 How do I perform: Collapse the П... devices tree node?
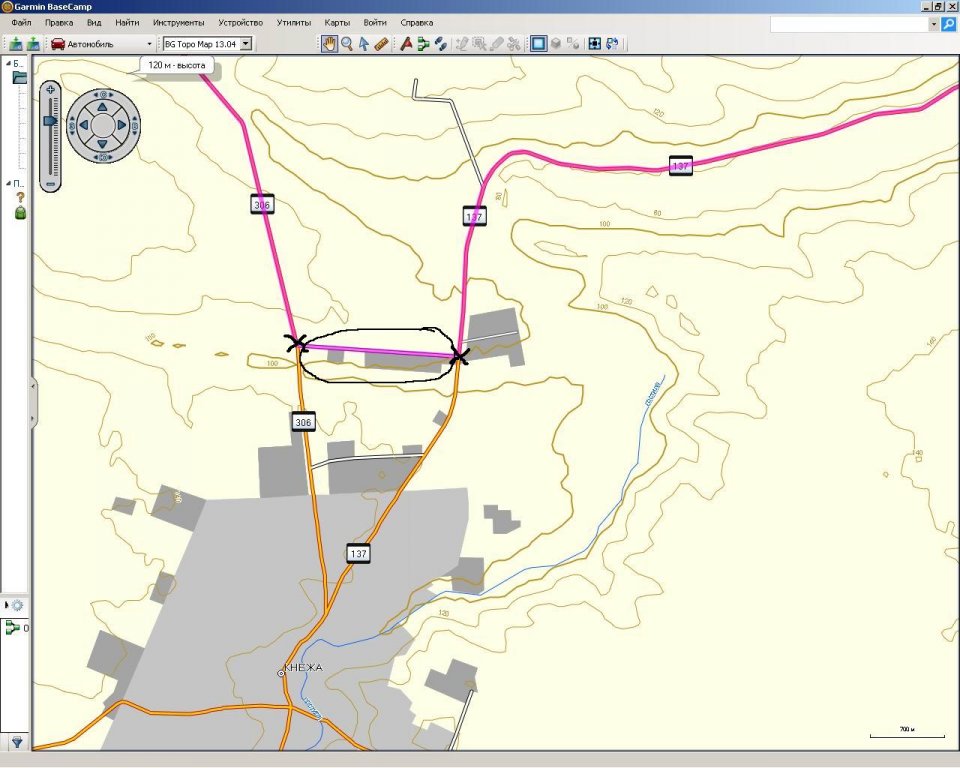pos(9,183)
